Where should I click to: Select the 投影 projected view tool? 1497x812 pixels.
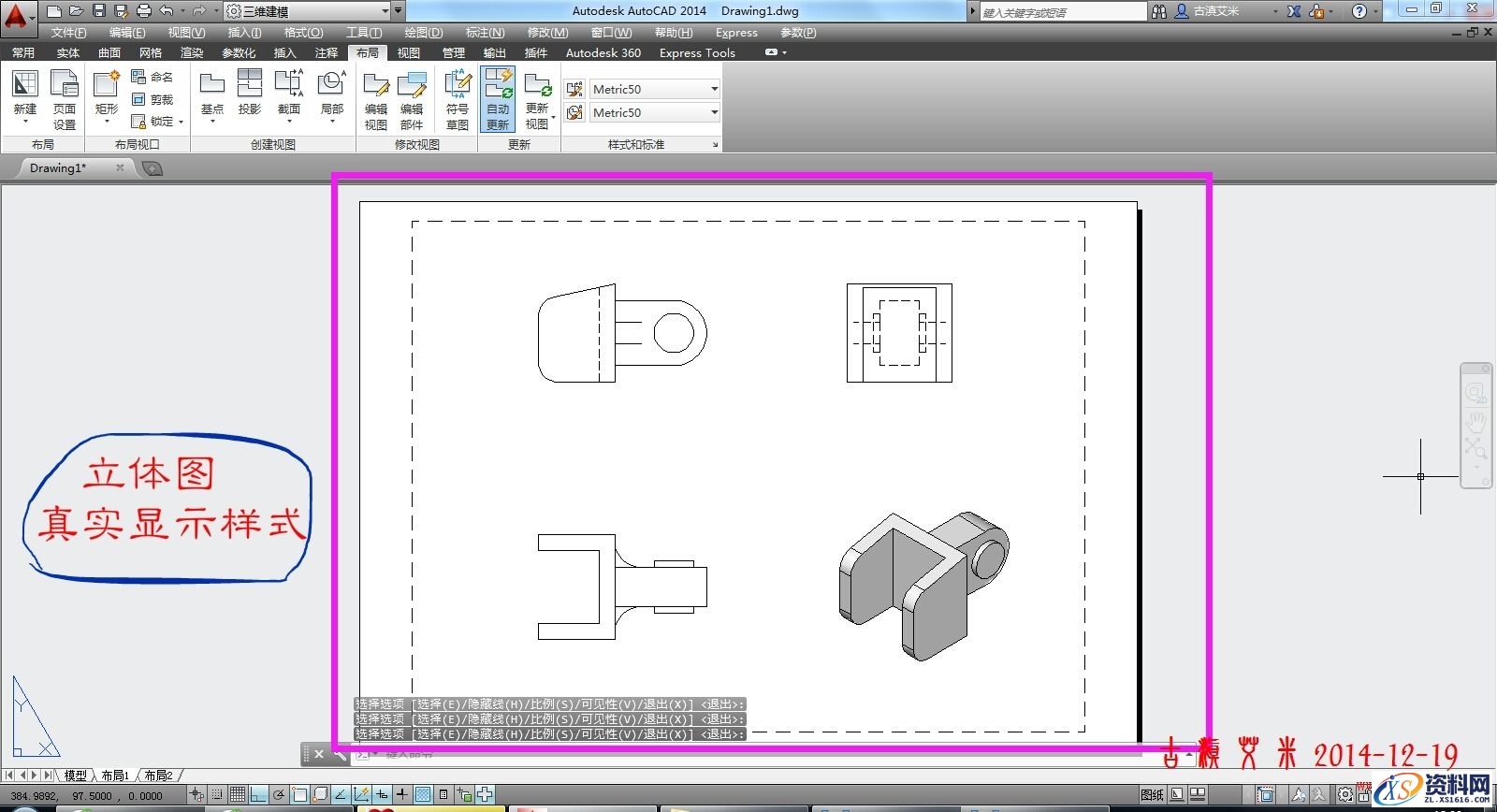coord(249,94)
